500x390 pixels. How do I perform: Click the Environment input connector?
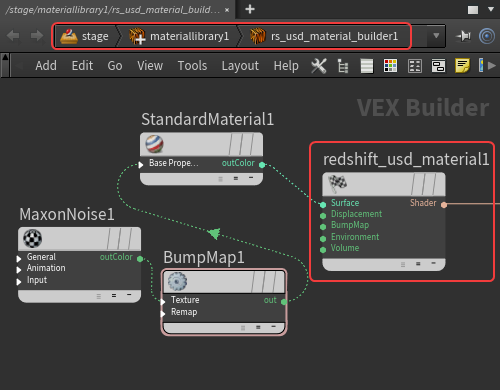coord(323,239)
